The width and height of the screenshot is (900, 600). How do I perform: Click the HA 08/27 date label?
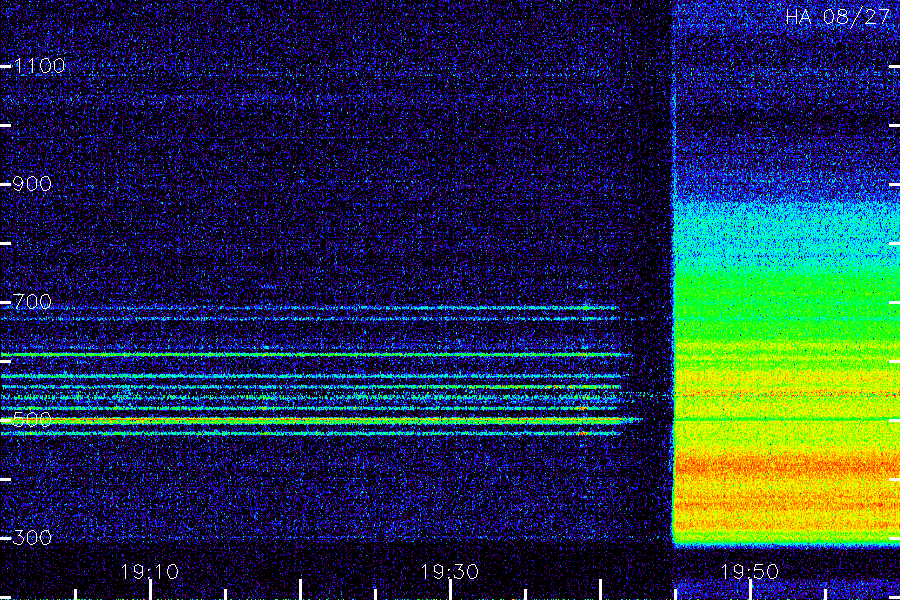pyautogui.click(x=837, y=17)
